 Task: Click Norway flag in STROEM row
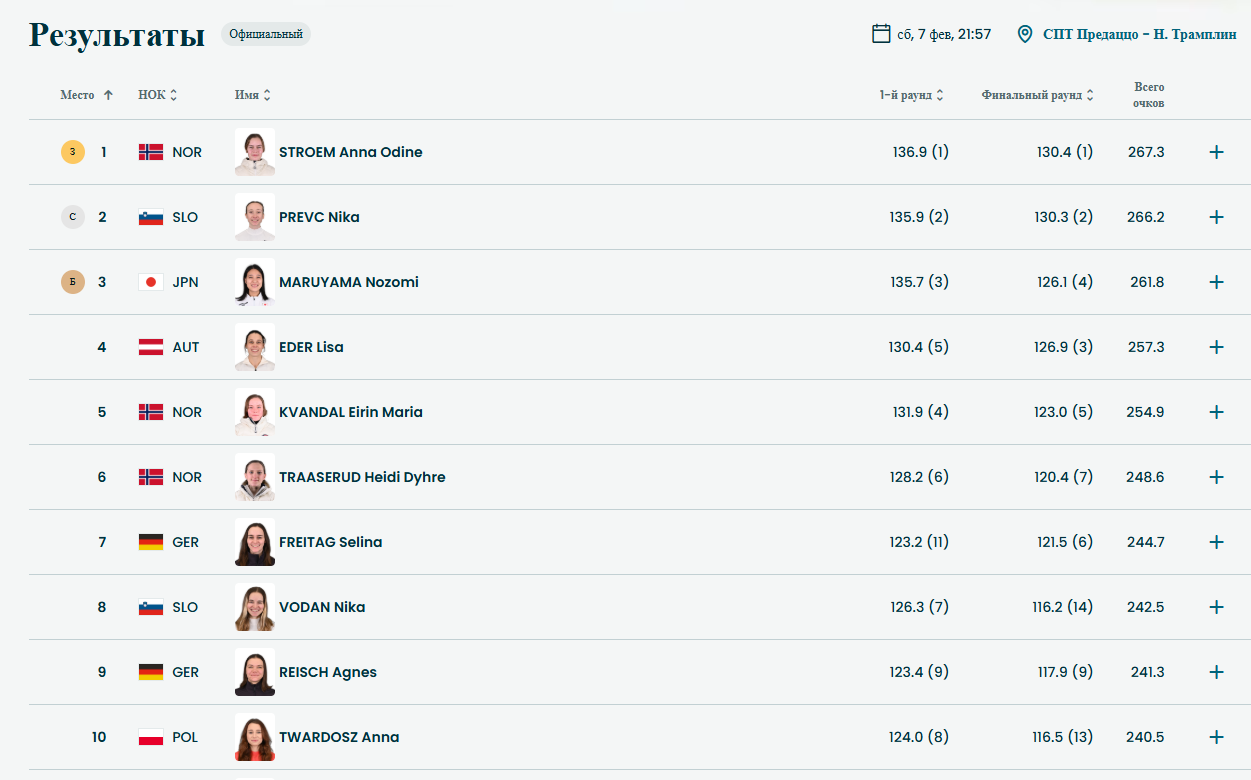(x=151, y=152)
